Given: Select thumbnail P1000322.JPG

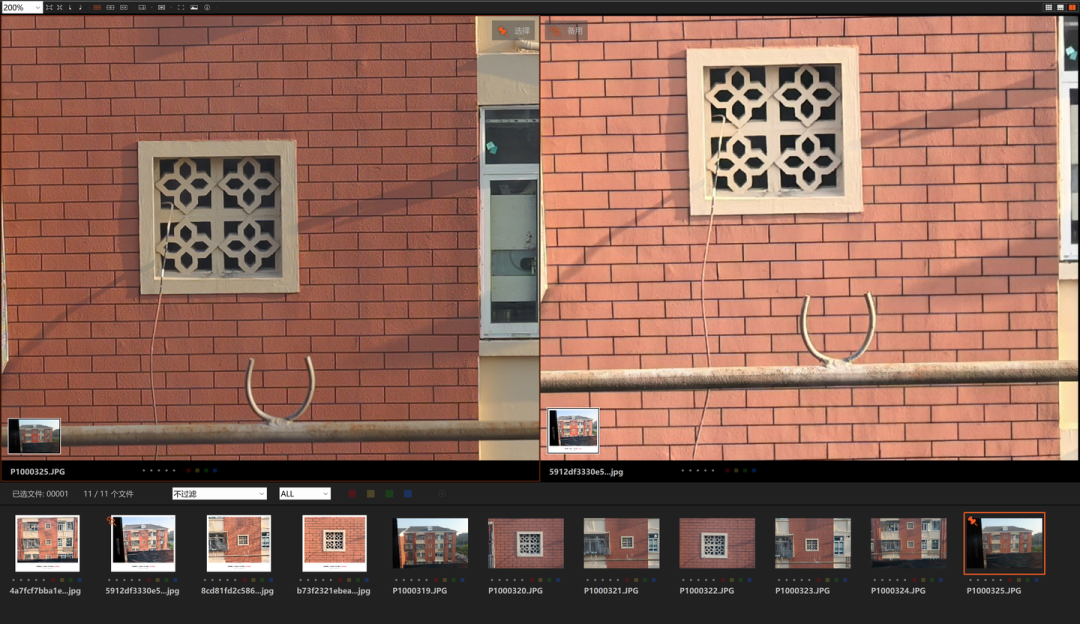Looking at the screenshot, I should pos(717,543).
